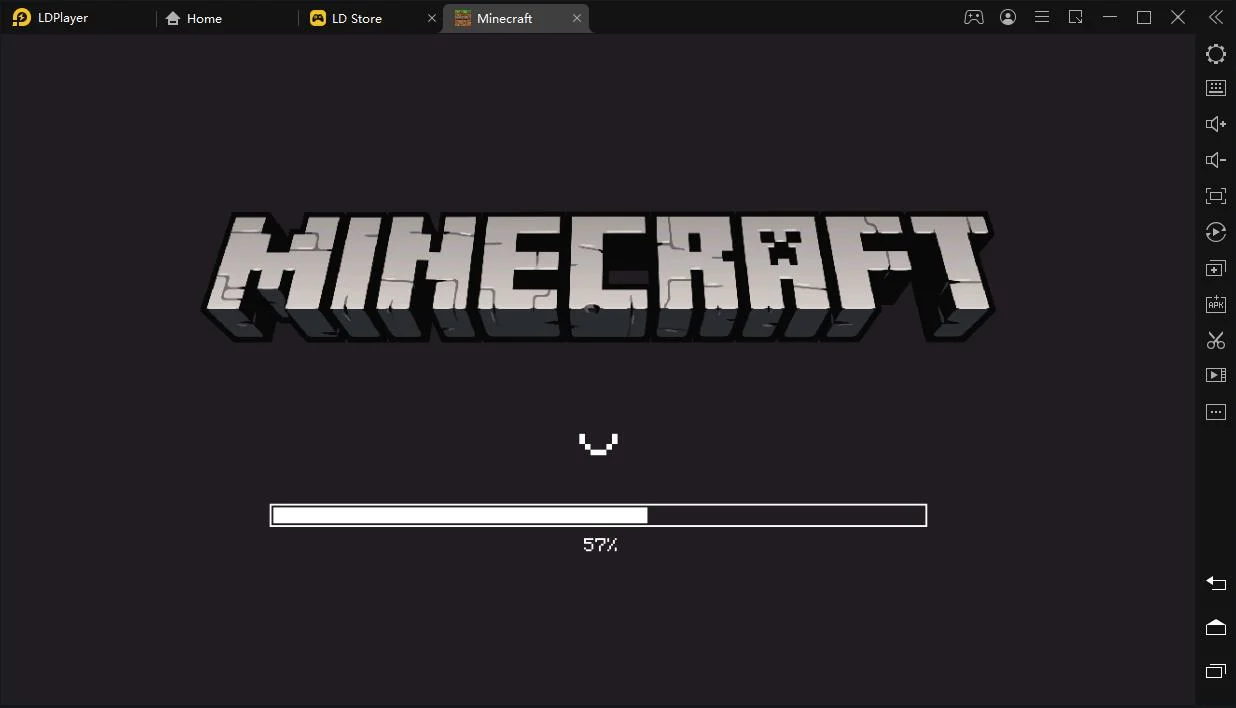
Task: Maximize the LDPlayer window
Action: point(1144,17)
